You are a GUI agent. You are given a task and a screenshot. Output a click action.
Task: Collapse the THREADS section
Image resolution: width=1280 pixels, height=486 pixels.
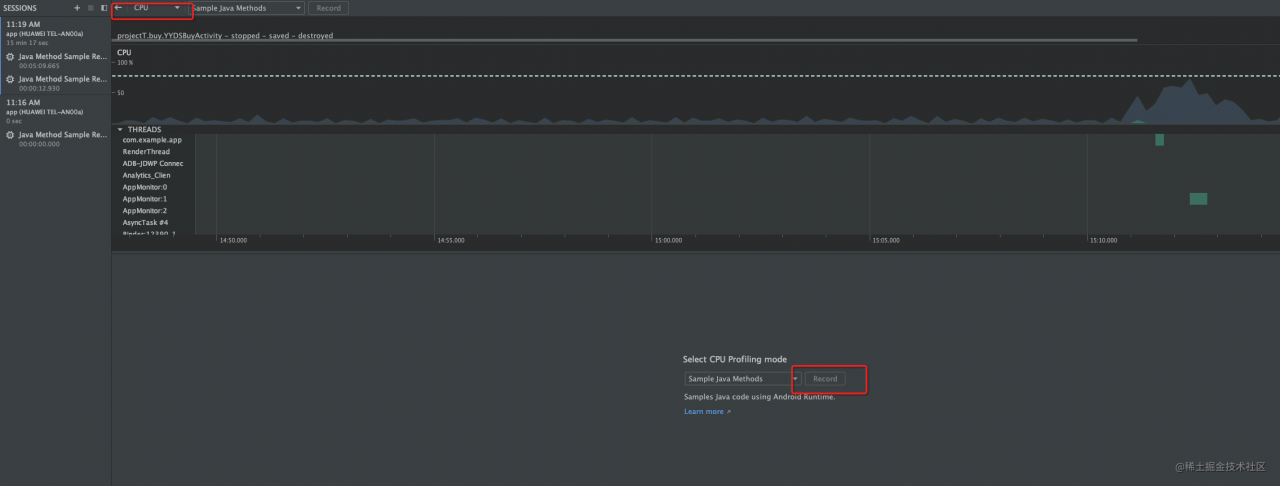tap(120, 130)
